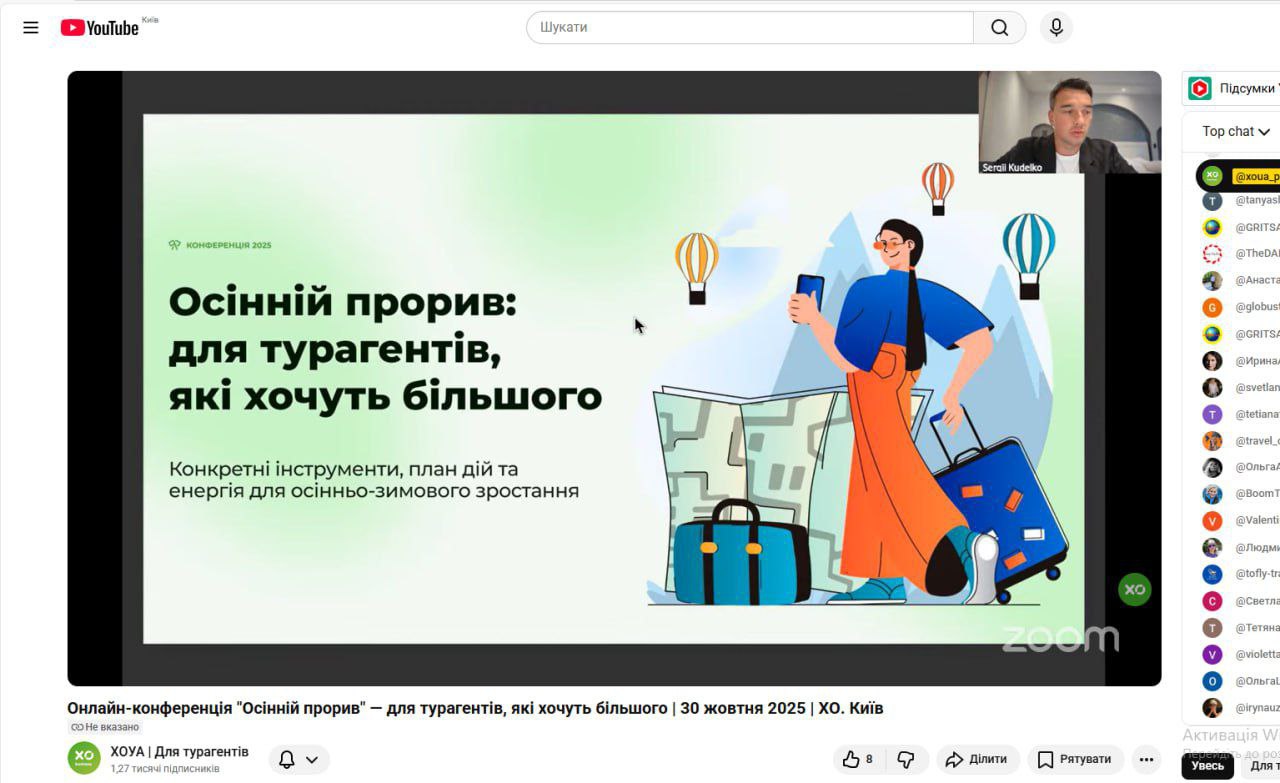
Task: Share the video using Ділити button
Action: (x=976, y=760)
